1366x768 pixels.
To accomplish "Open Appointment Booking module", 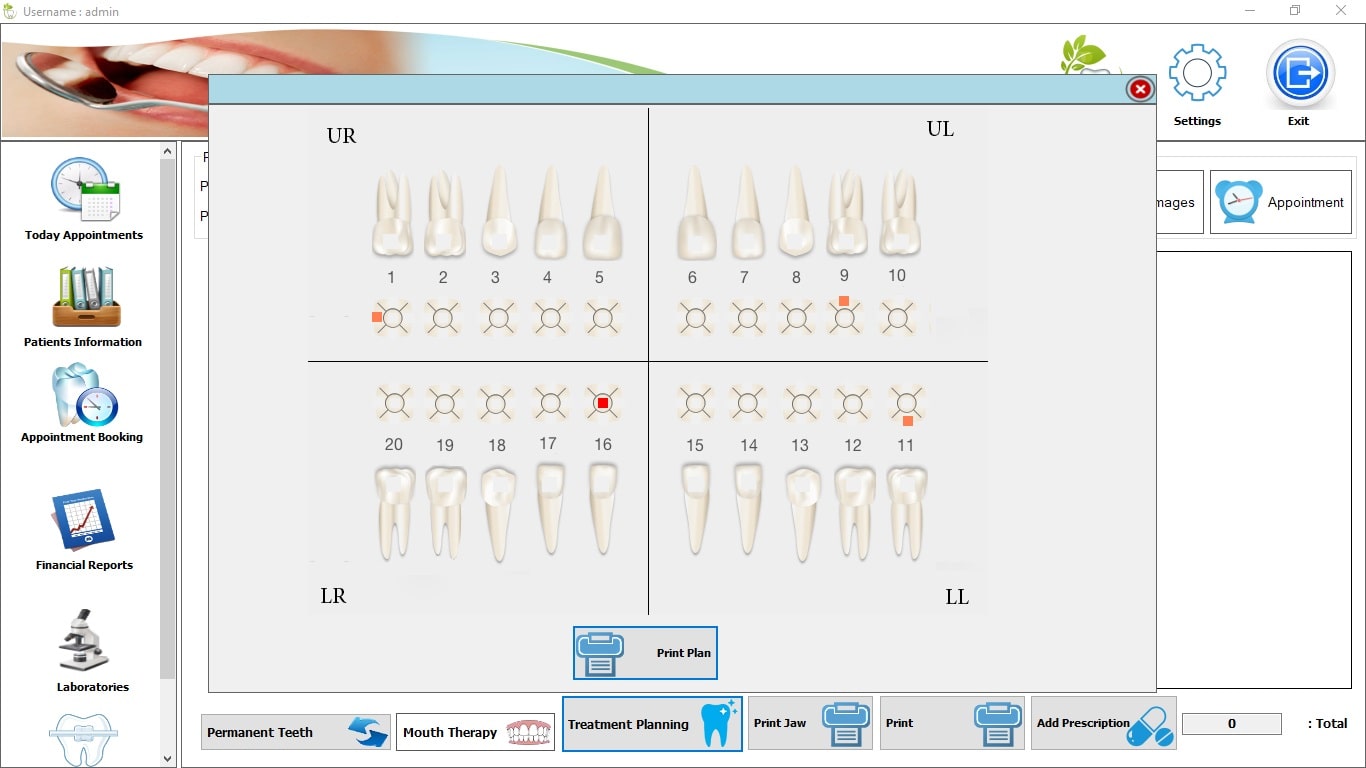I will [84, 403].
